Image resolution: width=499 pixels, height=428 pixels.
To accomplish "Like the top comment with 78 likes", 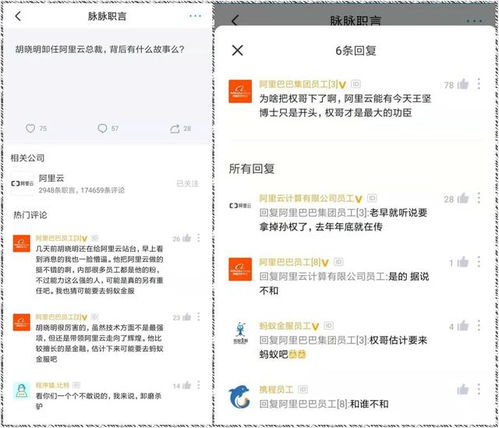I will (463, 84).
